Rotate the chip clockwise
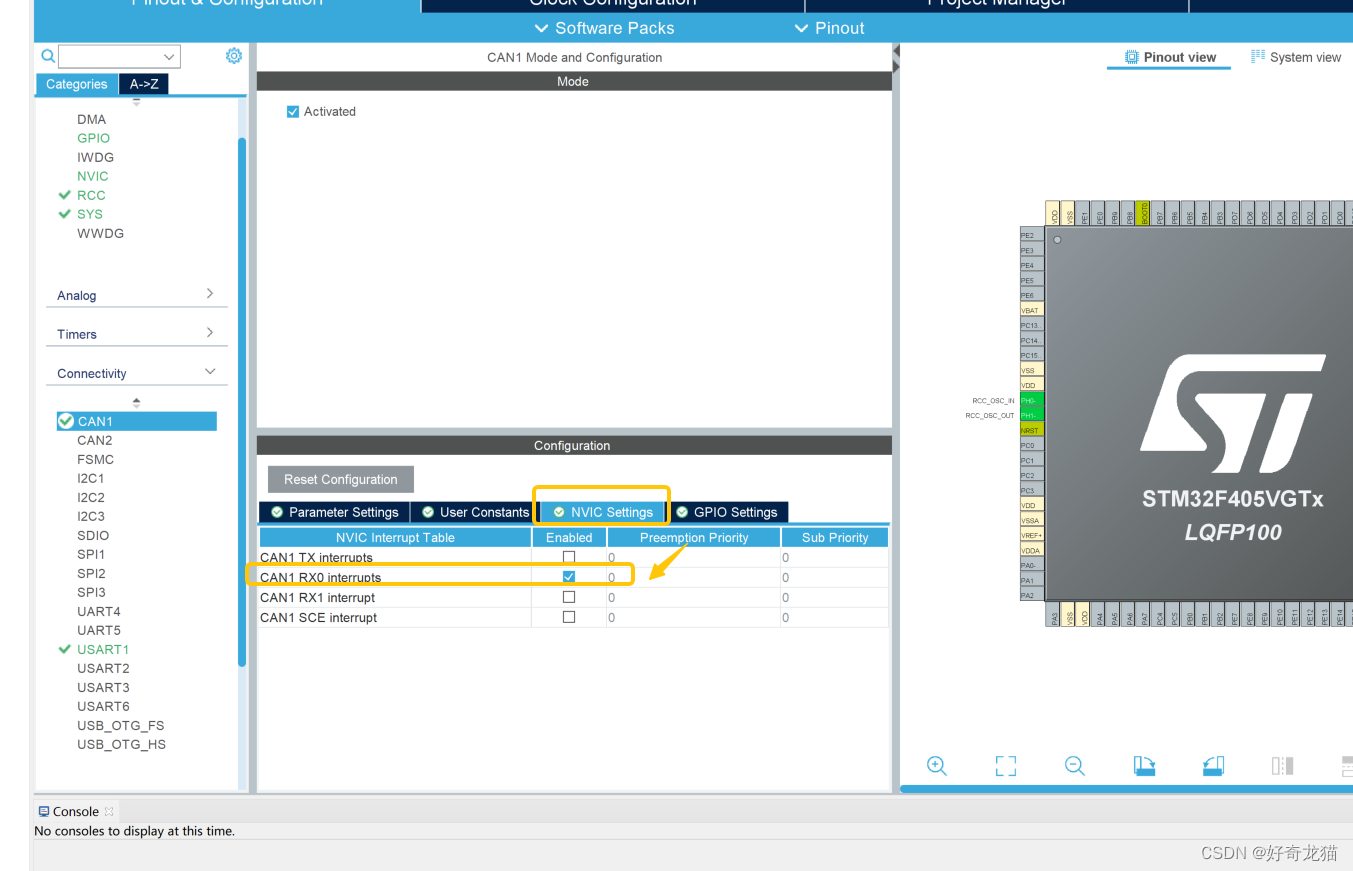This screenshot has height=871, width=1353. (1145, 766)
